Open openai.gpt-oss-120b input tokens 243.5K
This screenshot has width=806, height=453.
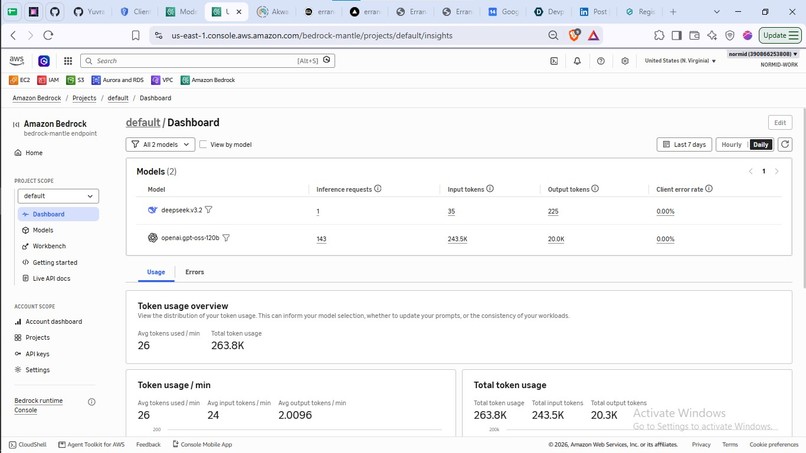pos(457,239)
